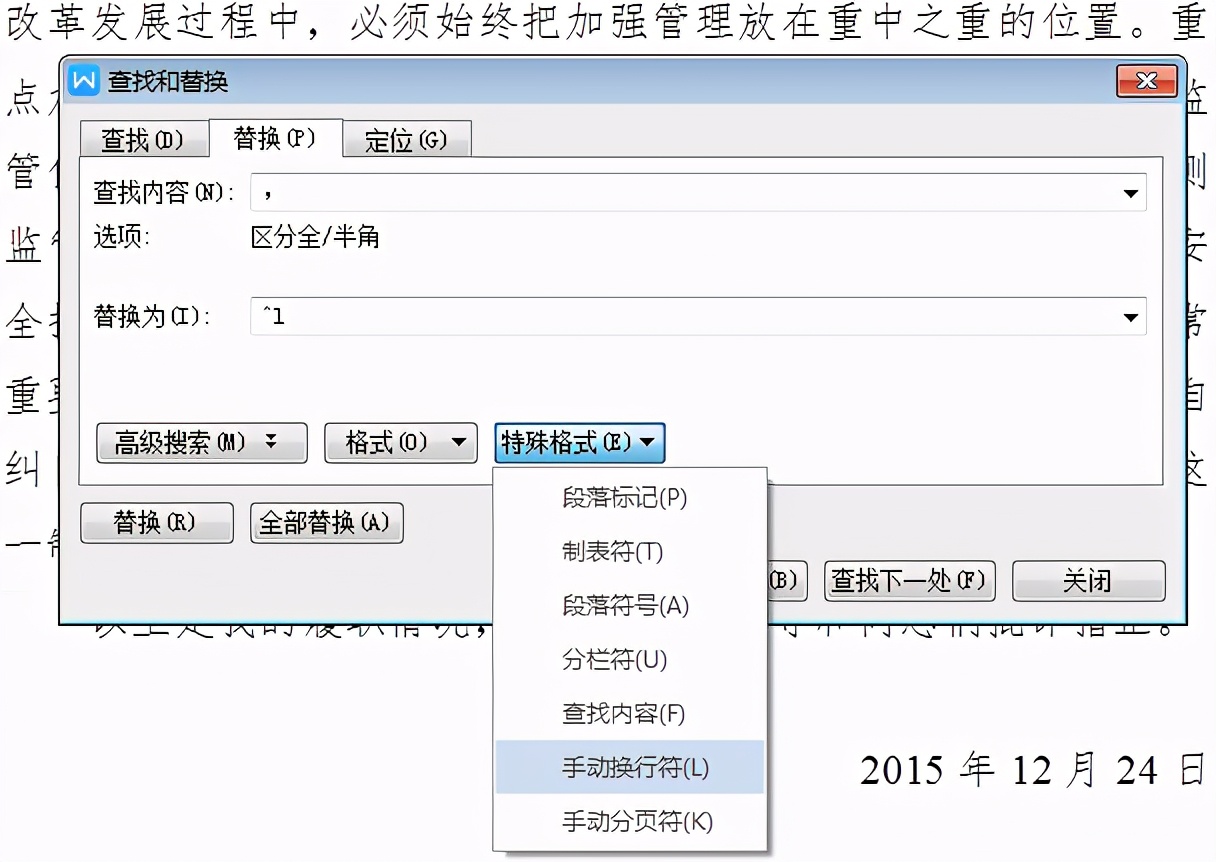
Task: Open the 格式 format dropdown
Action: [400, 443]
